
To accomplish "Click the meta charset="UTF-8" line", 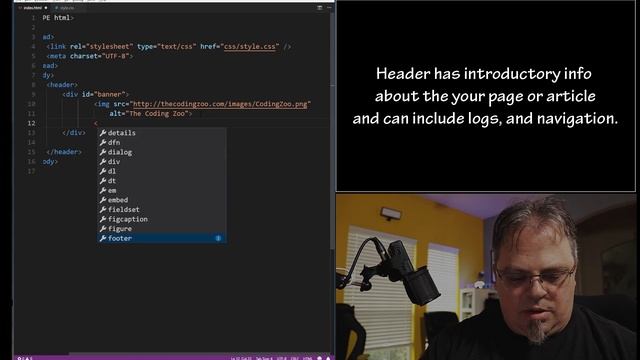I will point(90,56).
